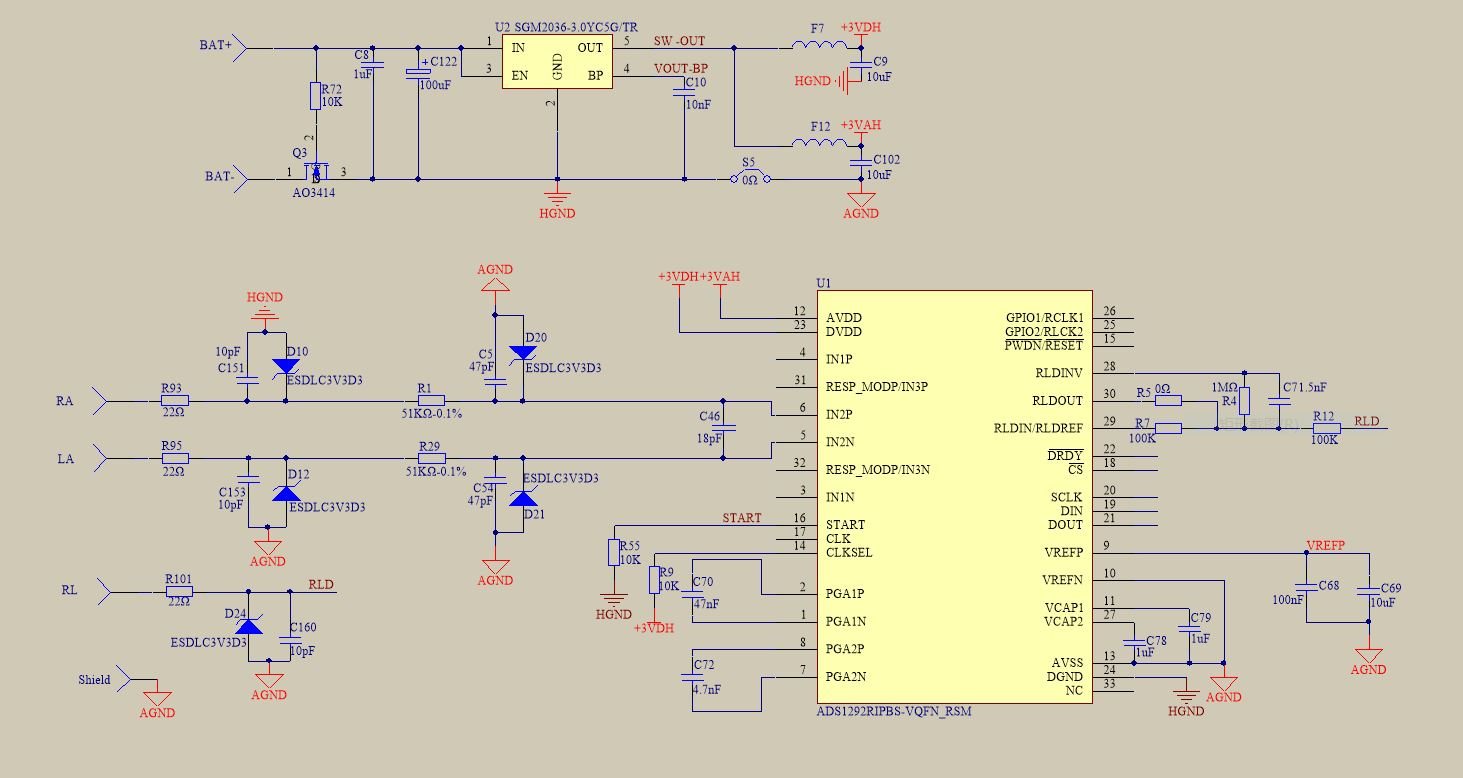
Task: Click the RA electrode port
Action: tap(100, 401)
